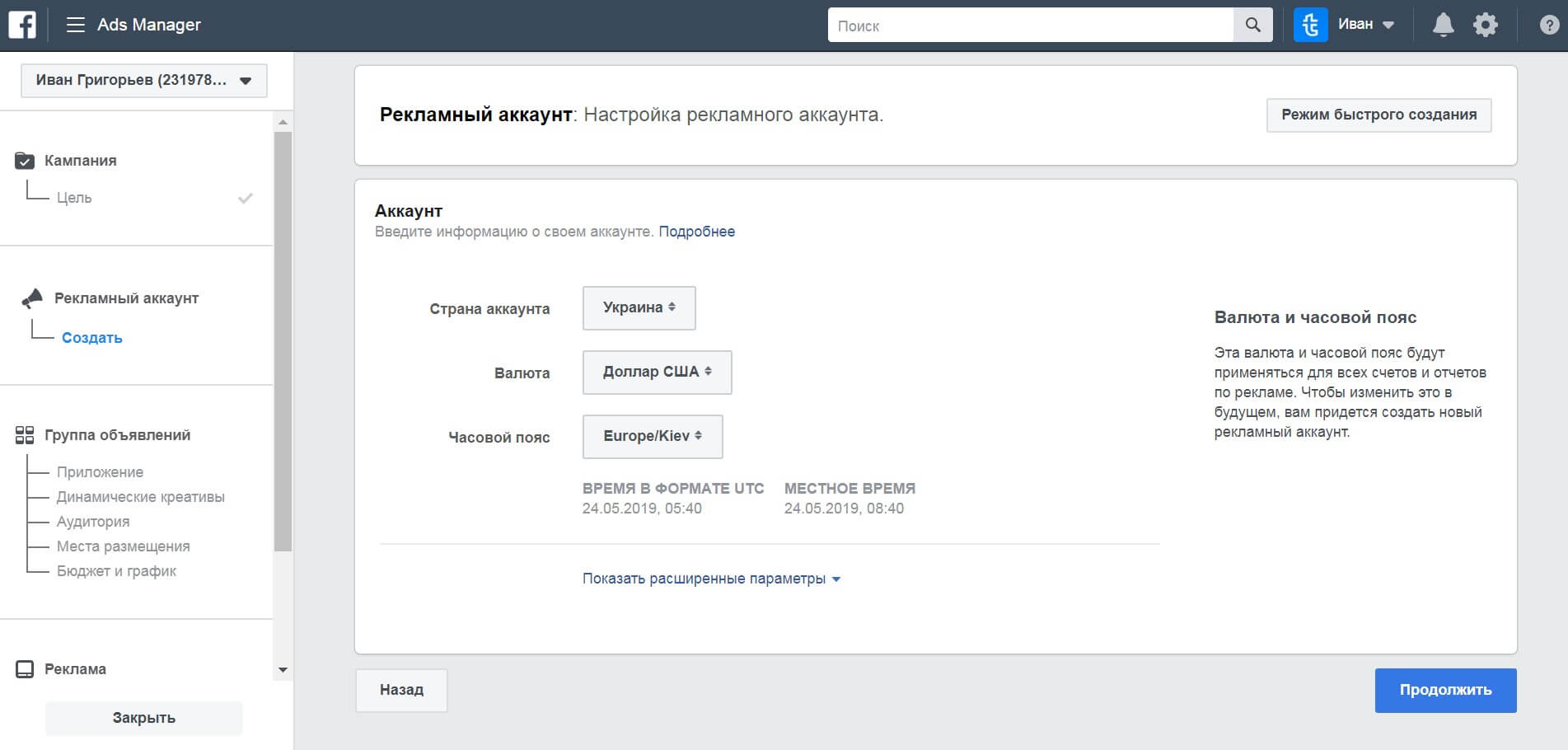This screenshot has width=1568, height=750.
Task: Click the Назад button
Action: click(x=401, y=690)
